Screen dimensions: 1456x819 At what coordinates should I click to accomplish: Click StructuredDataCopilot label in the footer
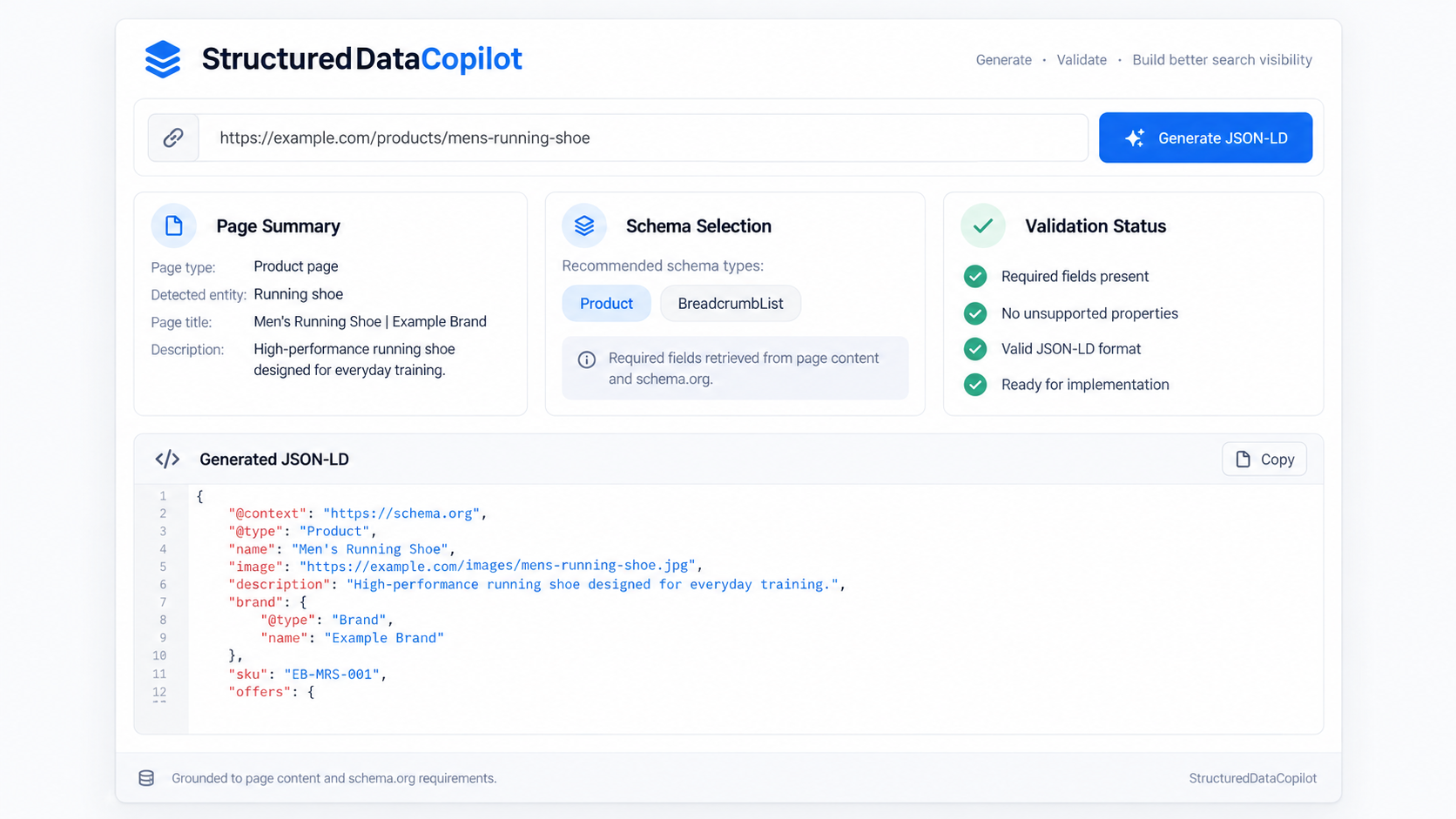click(x=1252, y=778)
